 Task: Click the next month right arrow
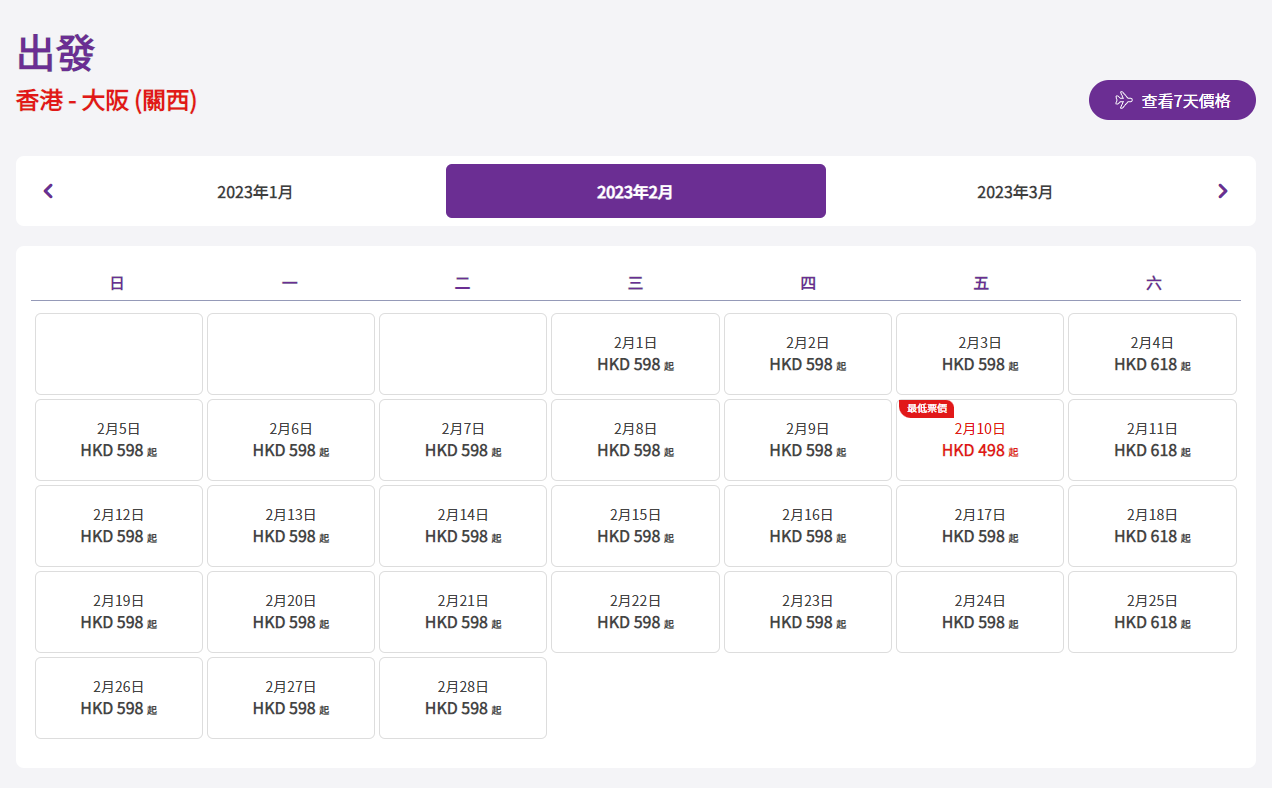tap(1222, 191)
